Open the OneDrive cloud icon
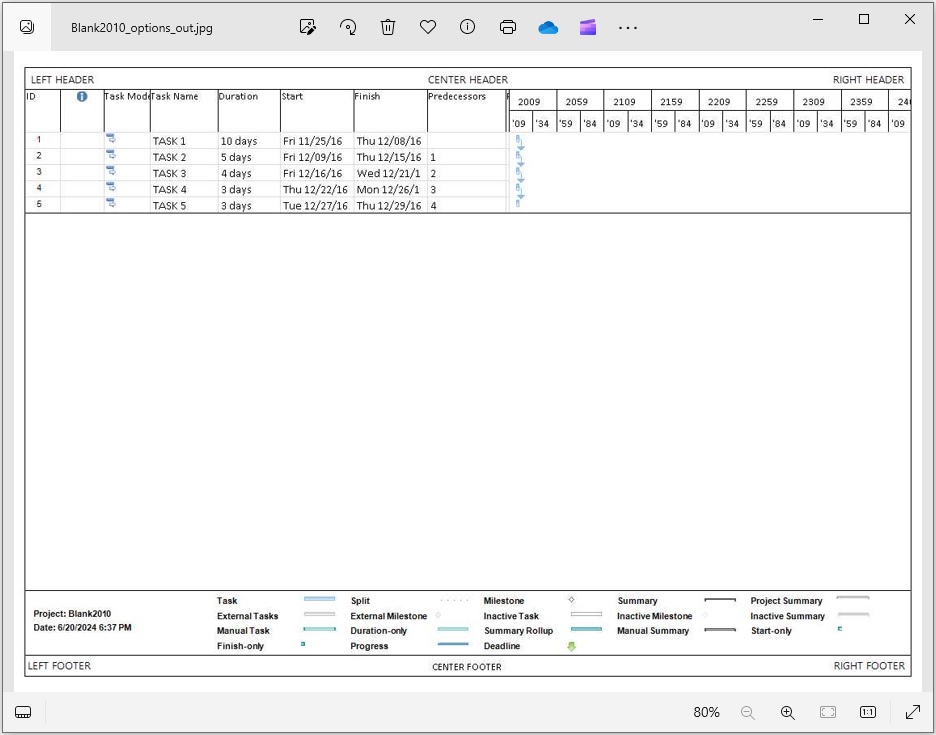 pos(548,27)
